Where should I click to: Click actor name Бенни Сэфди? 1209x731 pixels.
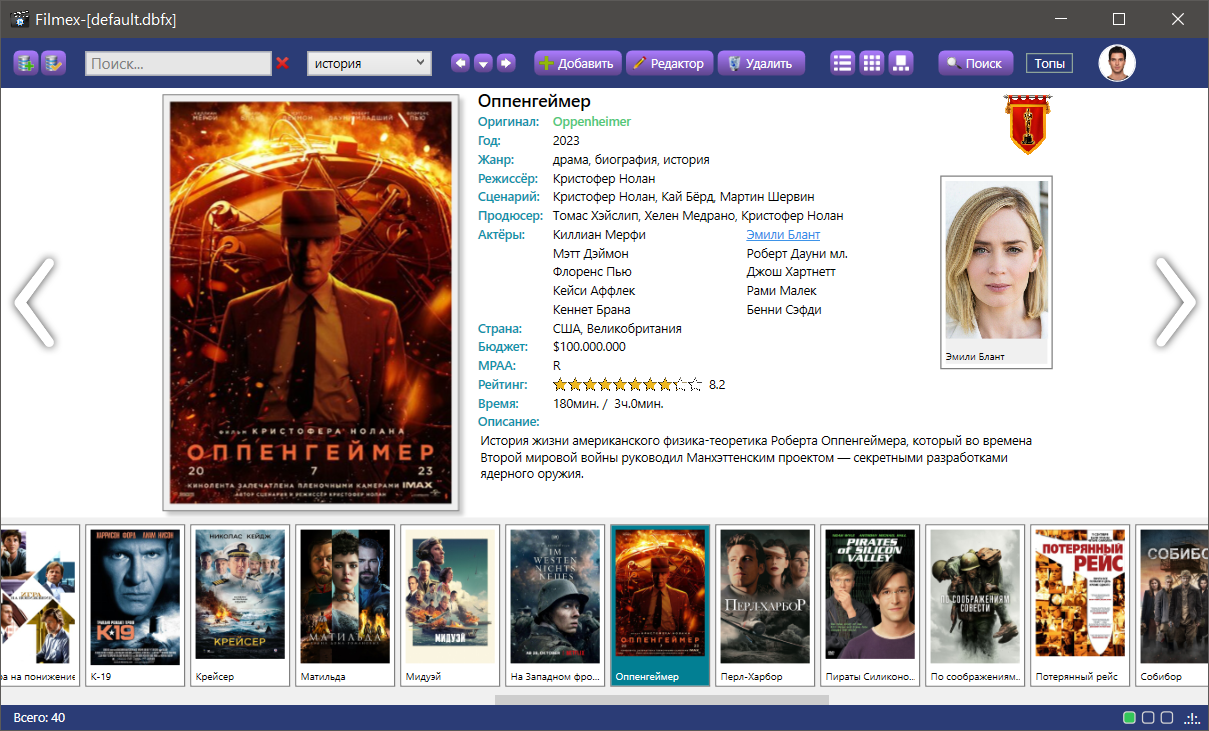(x=784, y=310)
